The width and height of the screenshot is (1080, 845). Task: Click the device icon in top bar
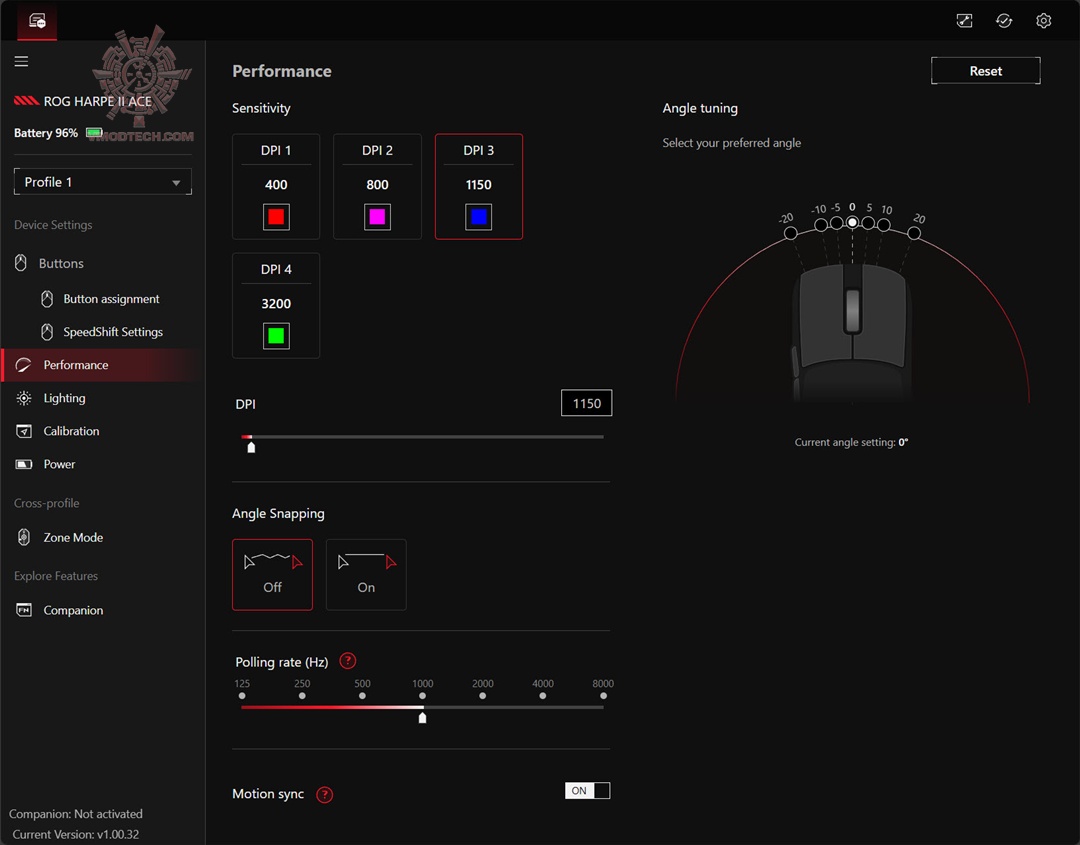(37, 21)
